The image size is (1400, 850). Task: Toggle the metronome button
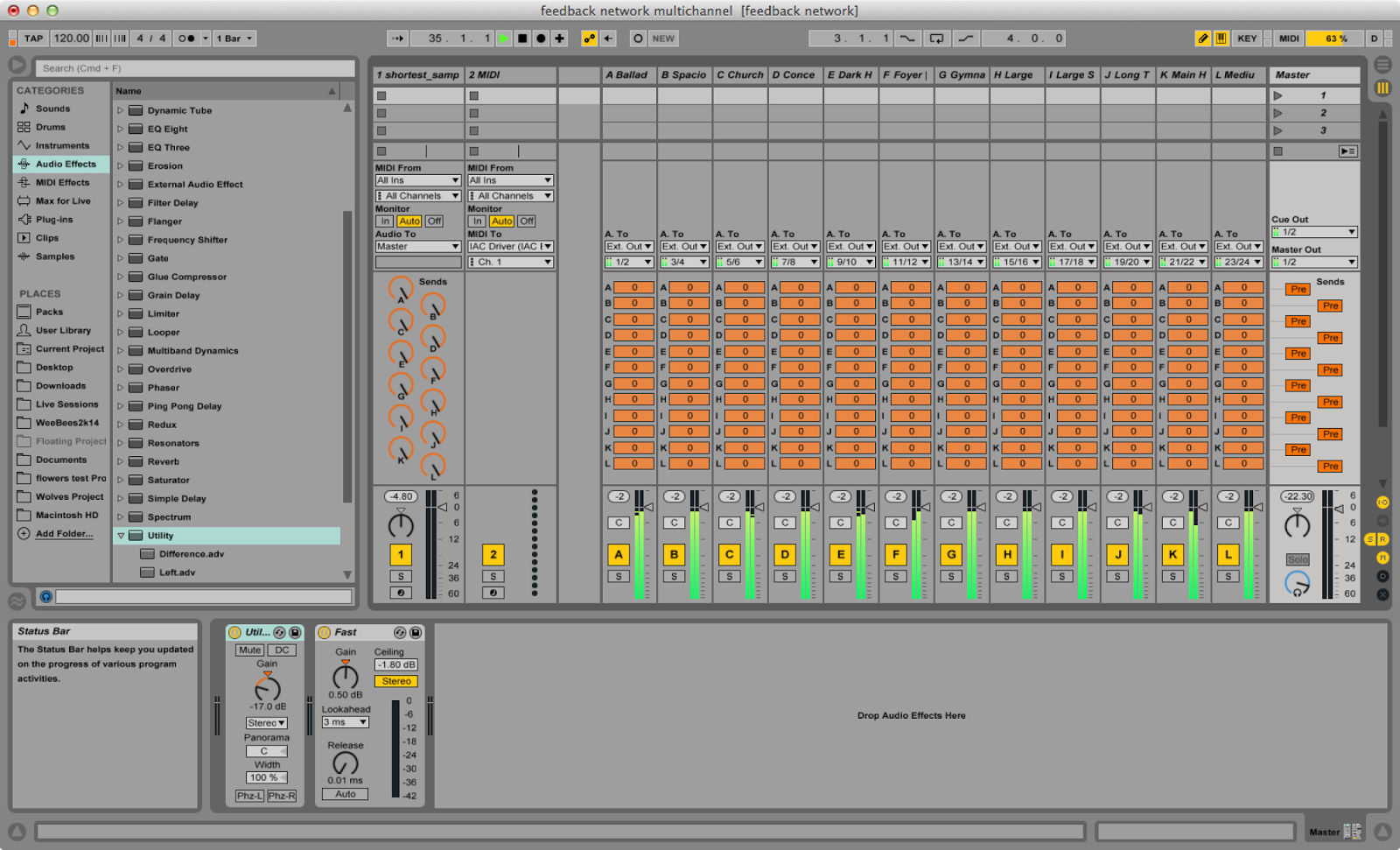click(186, 39)
